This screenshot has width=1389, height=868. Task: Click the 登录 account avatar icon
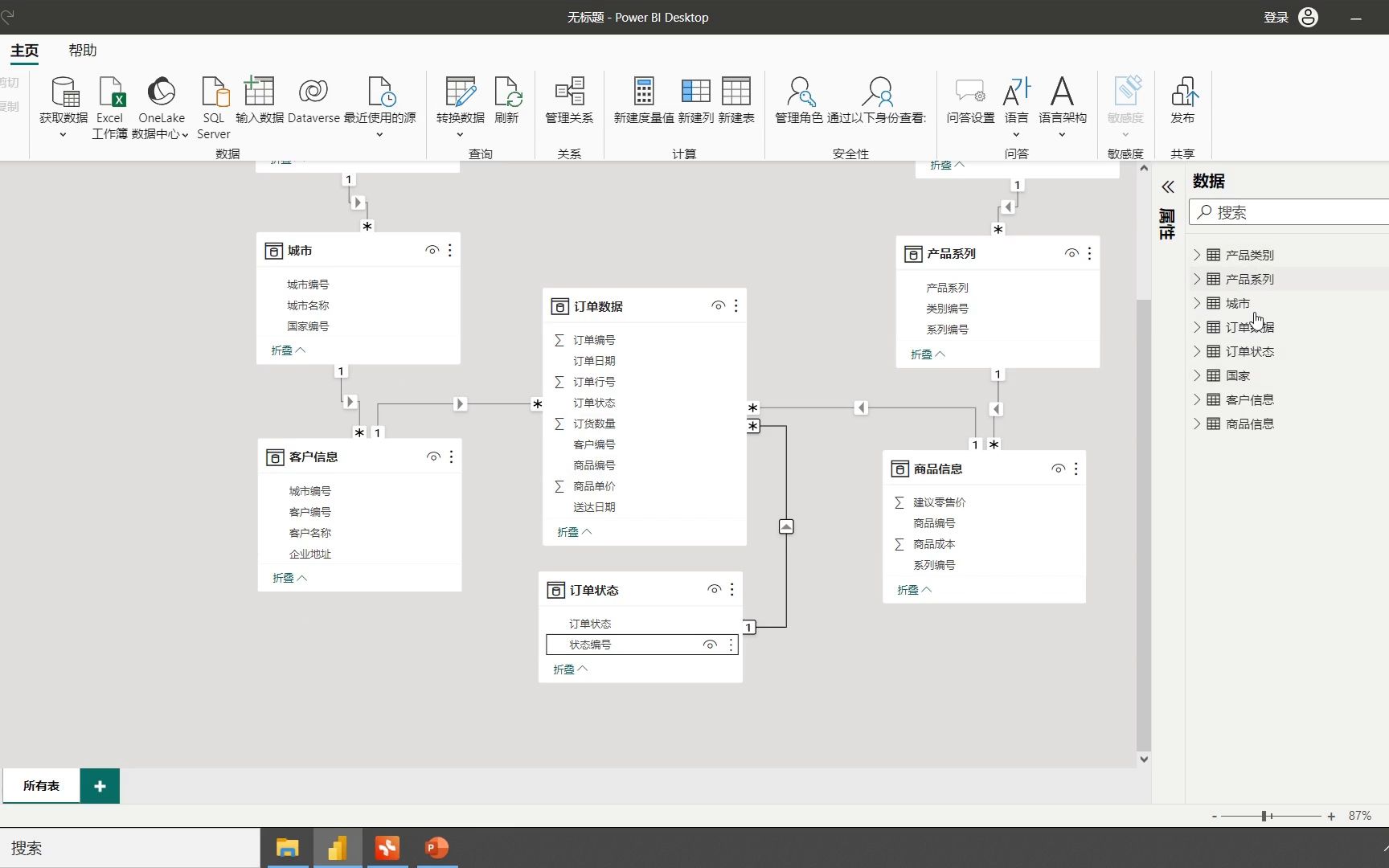[x=1308, y=17]
